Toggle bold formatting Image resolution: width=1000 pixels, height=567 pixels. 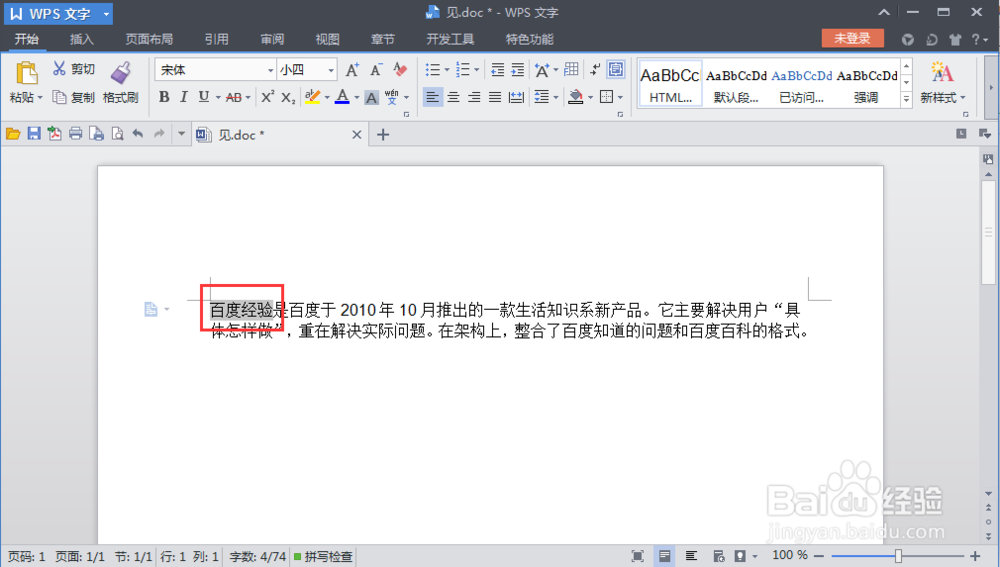(x=164, y=97)
